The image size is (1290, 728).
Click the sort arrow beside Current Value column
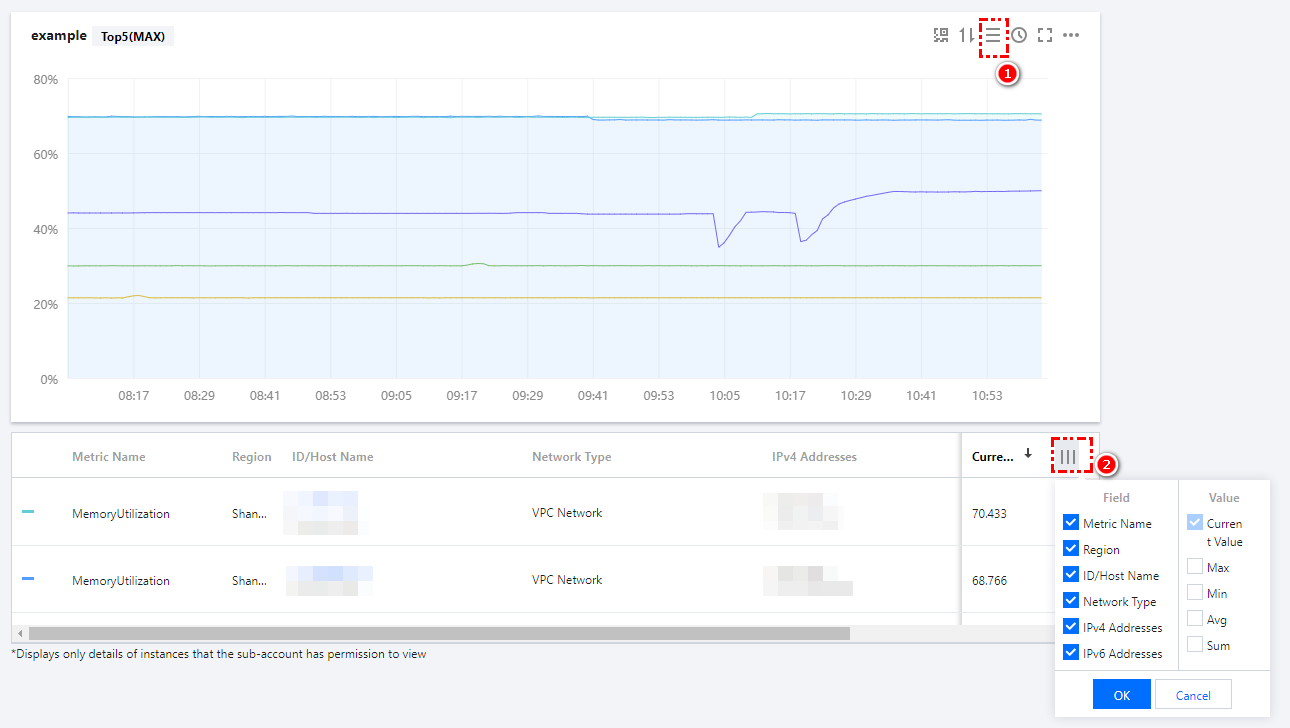1028,454
